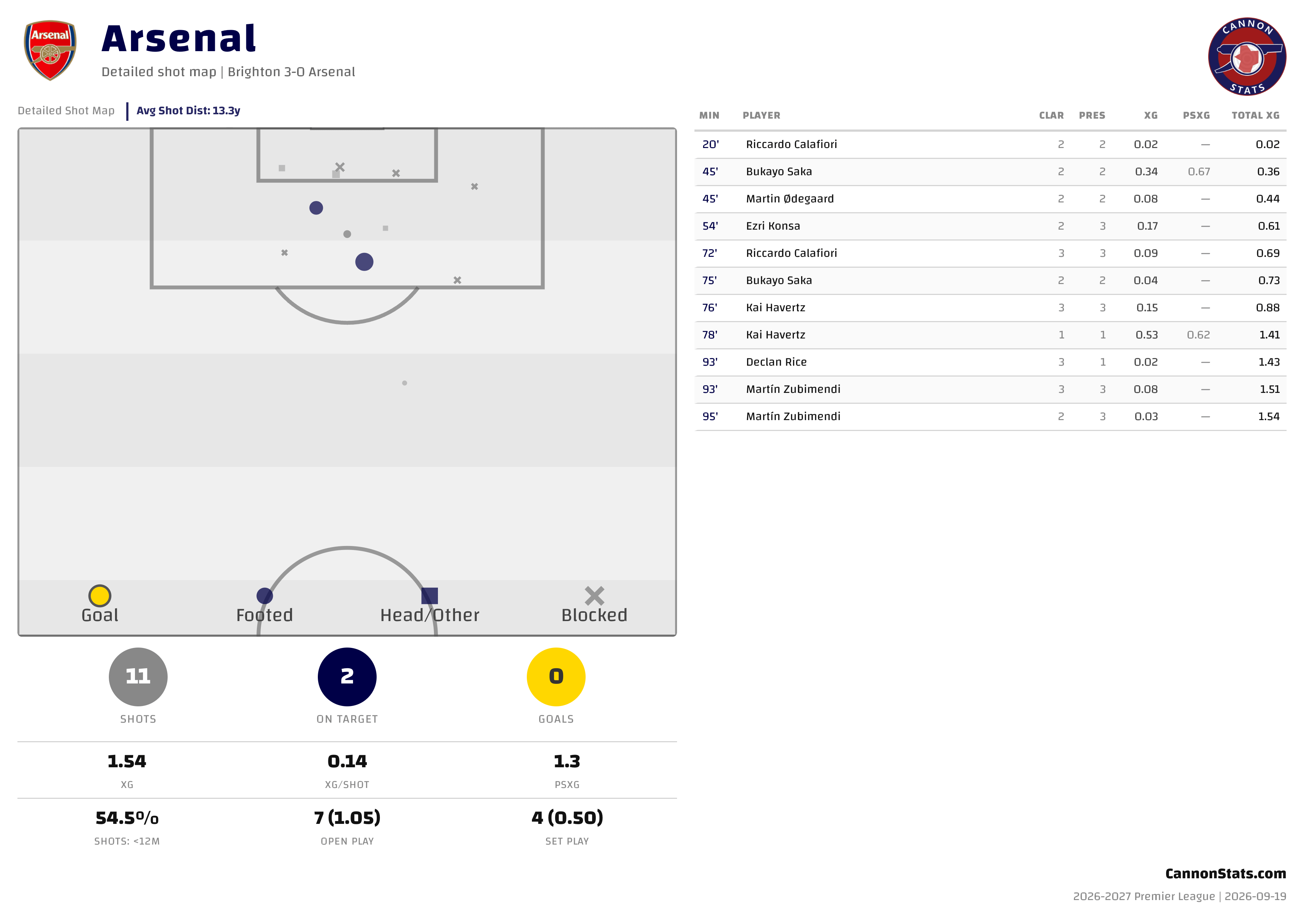The width and height of the screenshot is (1304, 924).
Task: Click the Footed legend circle
Action: pyautogui.click(x=265, y=596)
